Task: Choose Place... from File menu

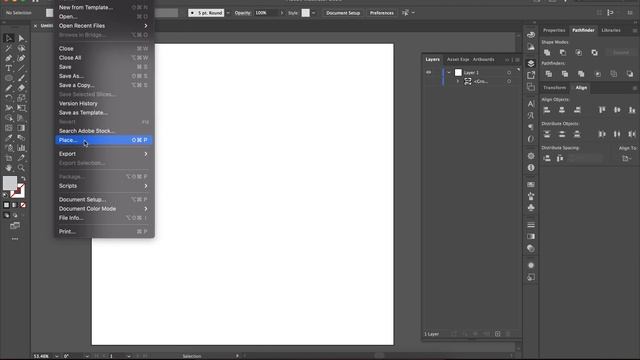Action: 103,140
